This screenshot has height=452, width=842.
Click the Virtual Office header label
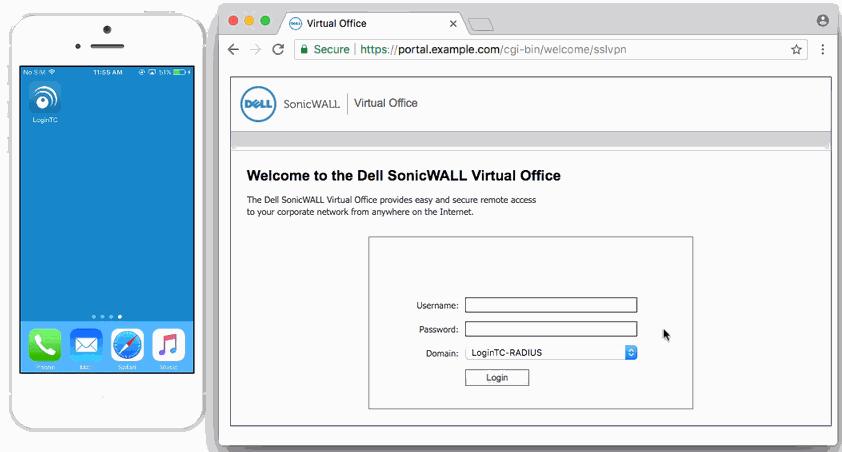tap(386, 103)
